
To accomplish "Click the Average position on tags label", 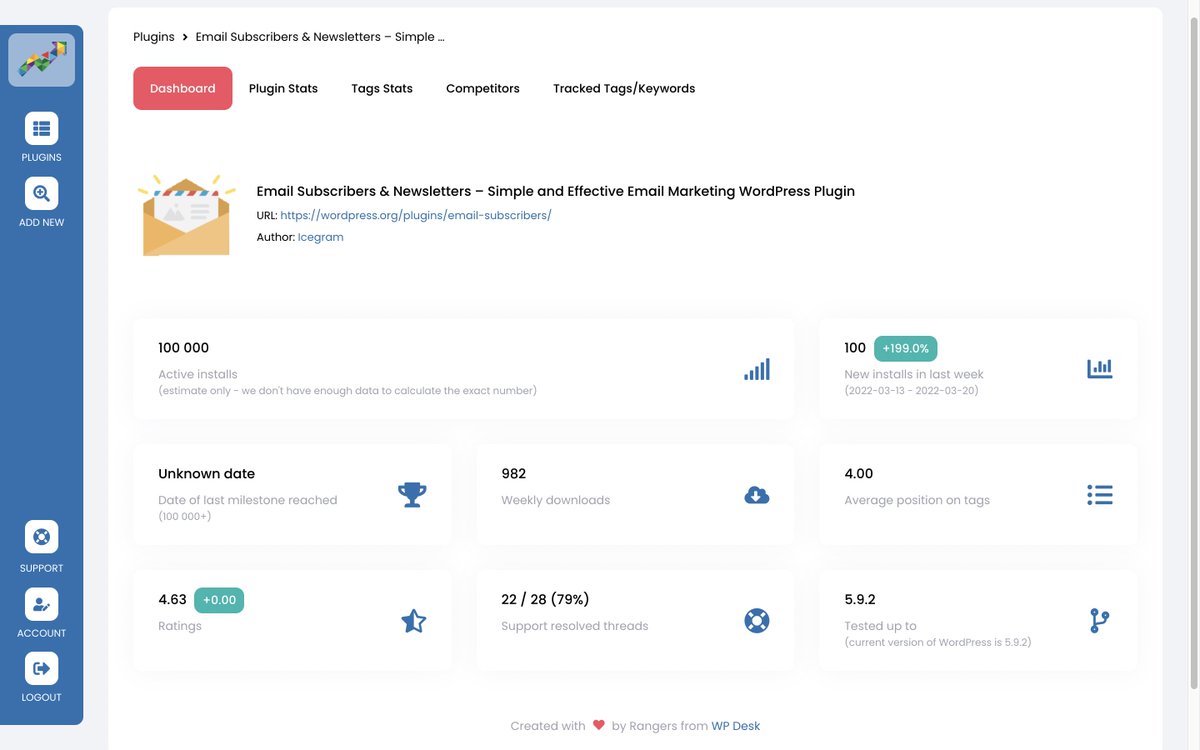I will tap(917, 500).
